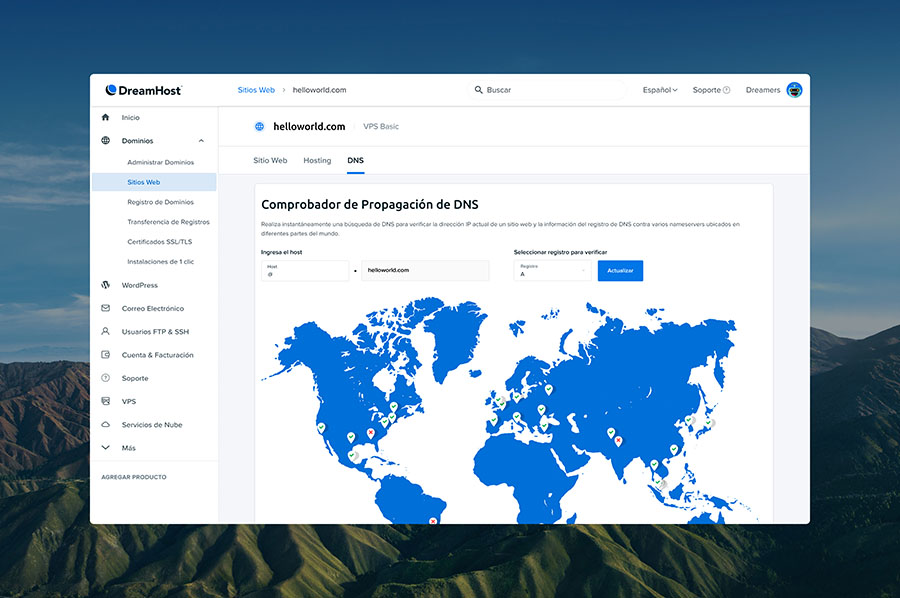This screenshot has width=900, height=598.
Task: Open the Dreamers user avatar
Action: point(794,90)
